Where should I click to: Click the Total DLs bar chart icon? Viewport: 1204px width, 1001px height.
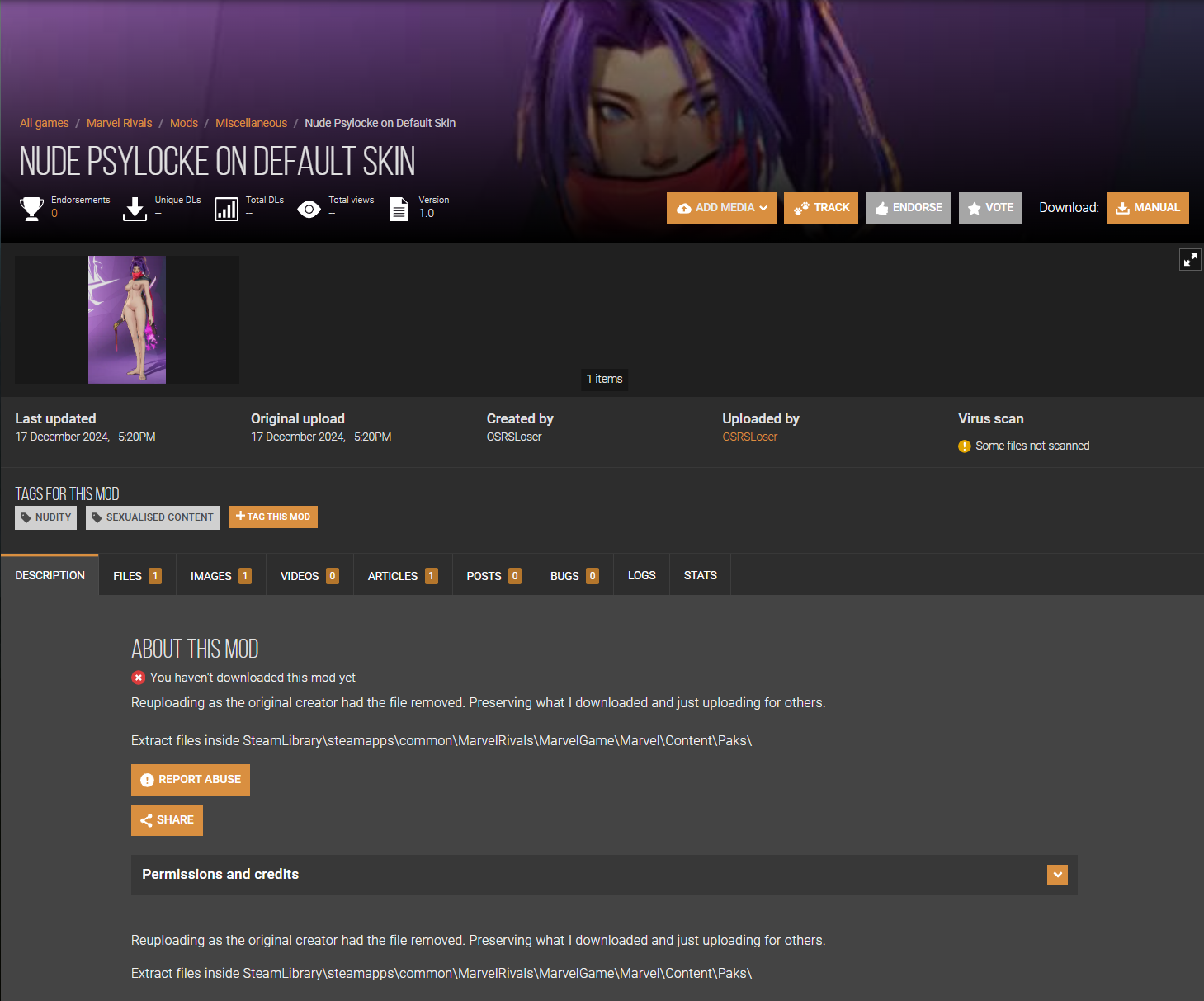pyautogui.click(x=226, y=209)
